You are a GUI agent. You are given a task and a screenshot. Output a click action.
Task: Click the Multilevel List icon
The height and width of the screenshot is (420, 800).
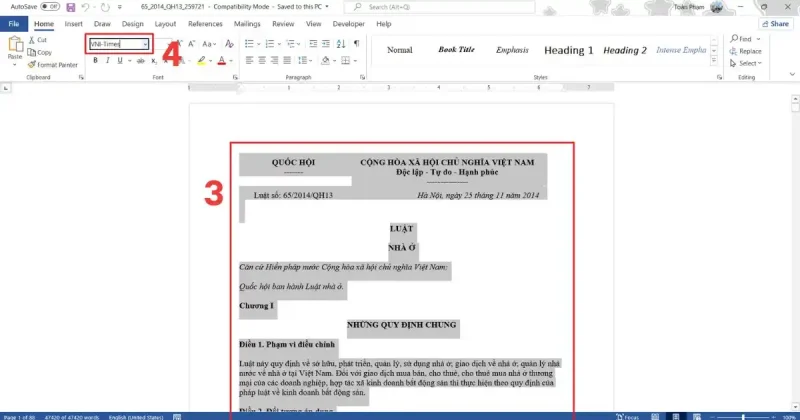coord(290,44)
